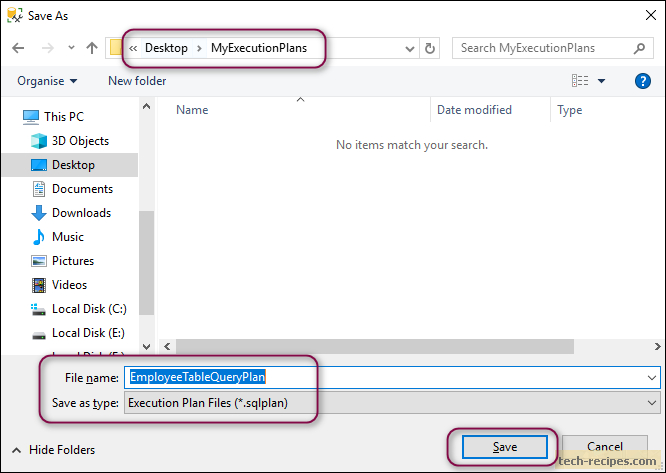
Task: Close the Save As dialog
Action: click(651, 15)
